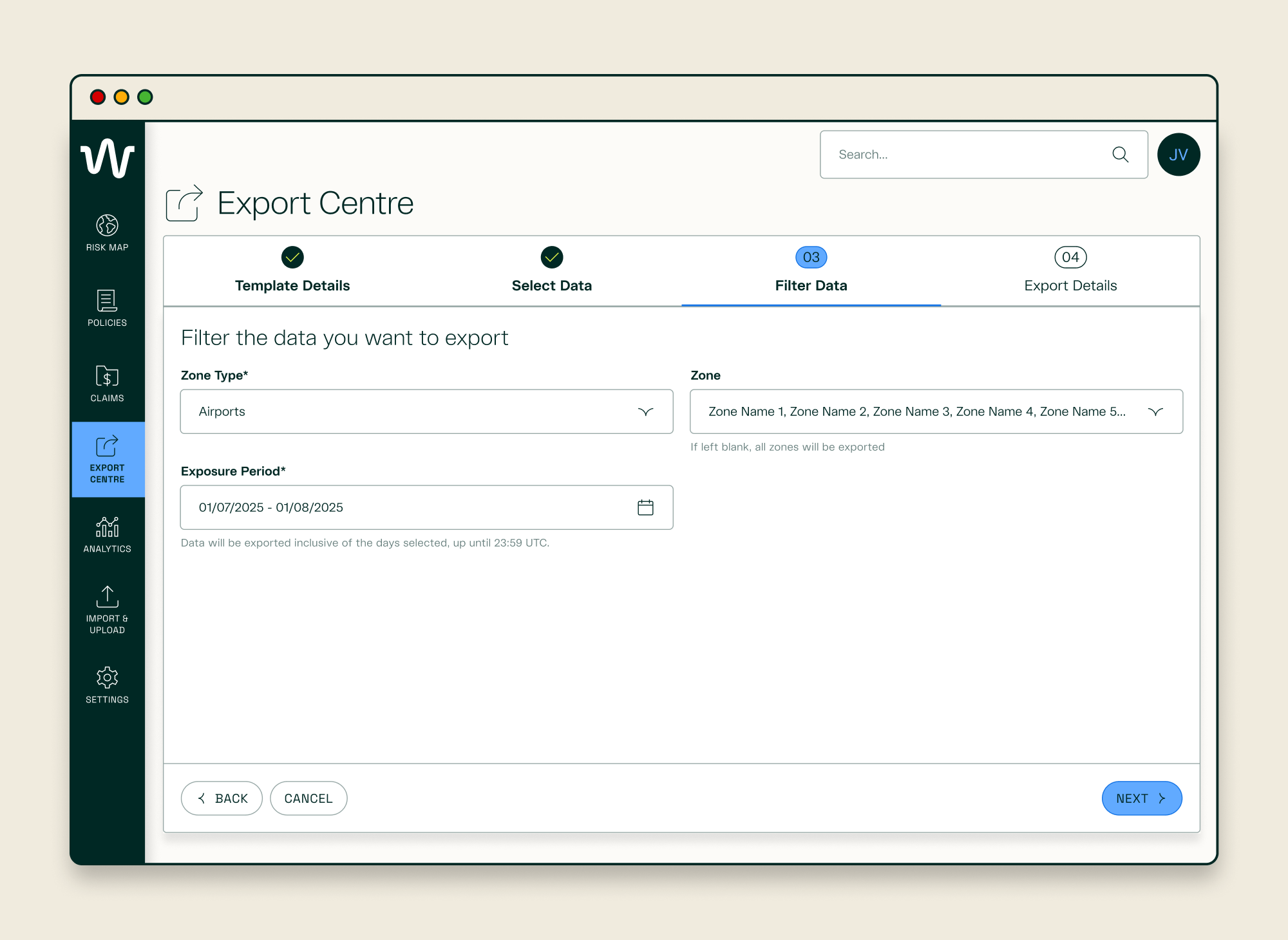Focus the Search input field
Screen dimensions: 1288x940
(983, 155)
